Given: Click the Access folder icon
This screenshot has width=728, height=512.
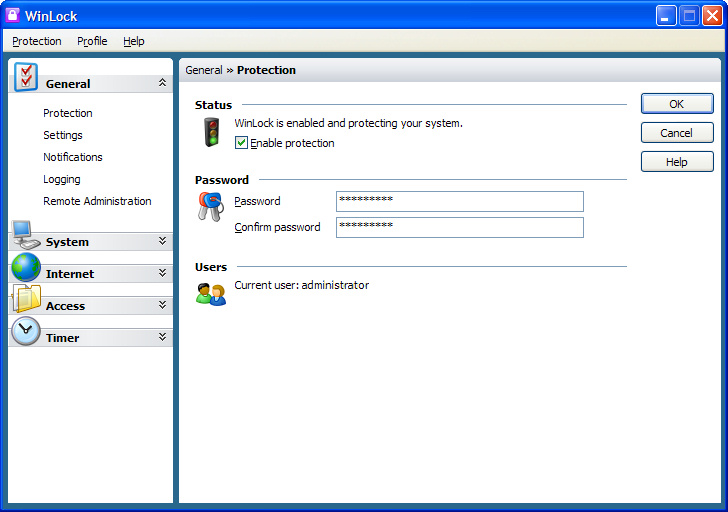Looking at the screenshot, I should pyautogui.click(x=26, y=299).
